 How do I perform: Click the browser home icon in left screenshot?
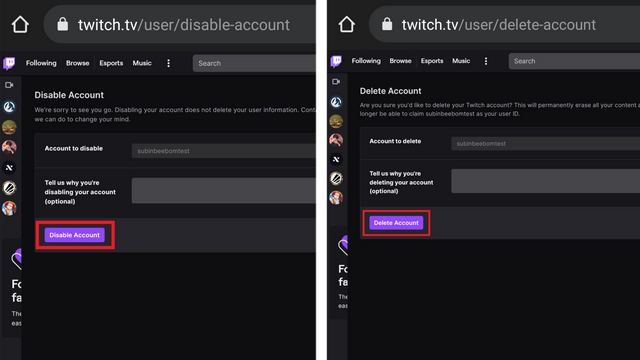pyautogui.click(x=20, y=24)
